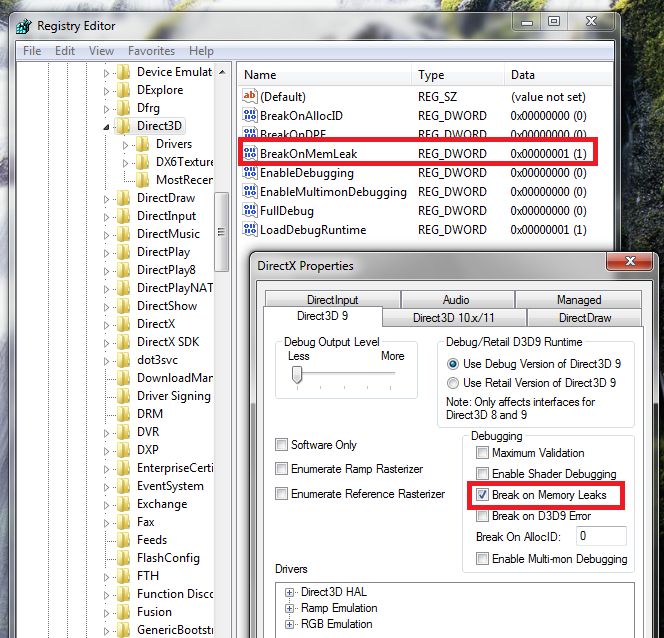Expand Direct3D HAL driver node
Viewport: 664px width, 638px height.
289,592
